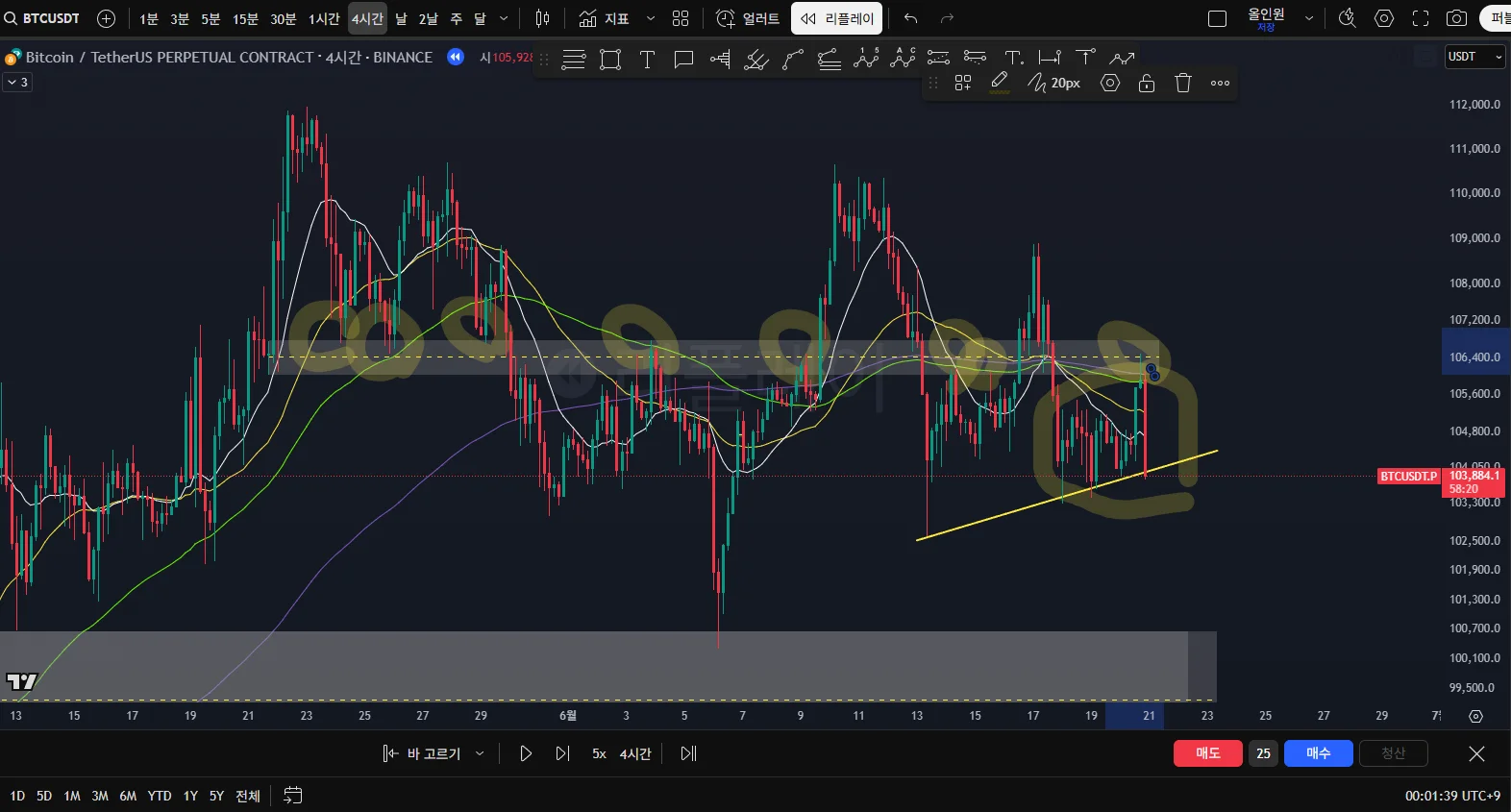Switch to the 2날 timeframe
Viewport: 1511px width, 812px height.
pos(428,18)
